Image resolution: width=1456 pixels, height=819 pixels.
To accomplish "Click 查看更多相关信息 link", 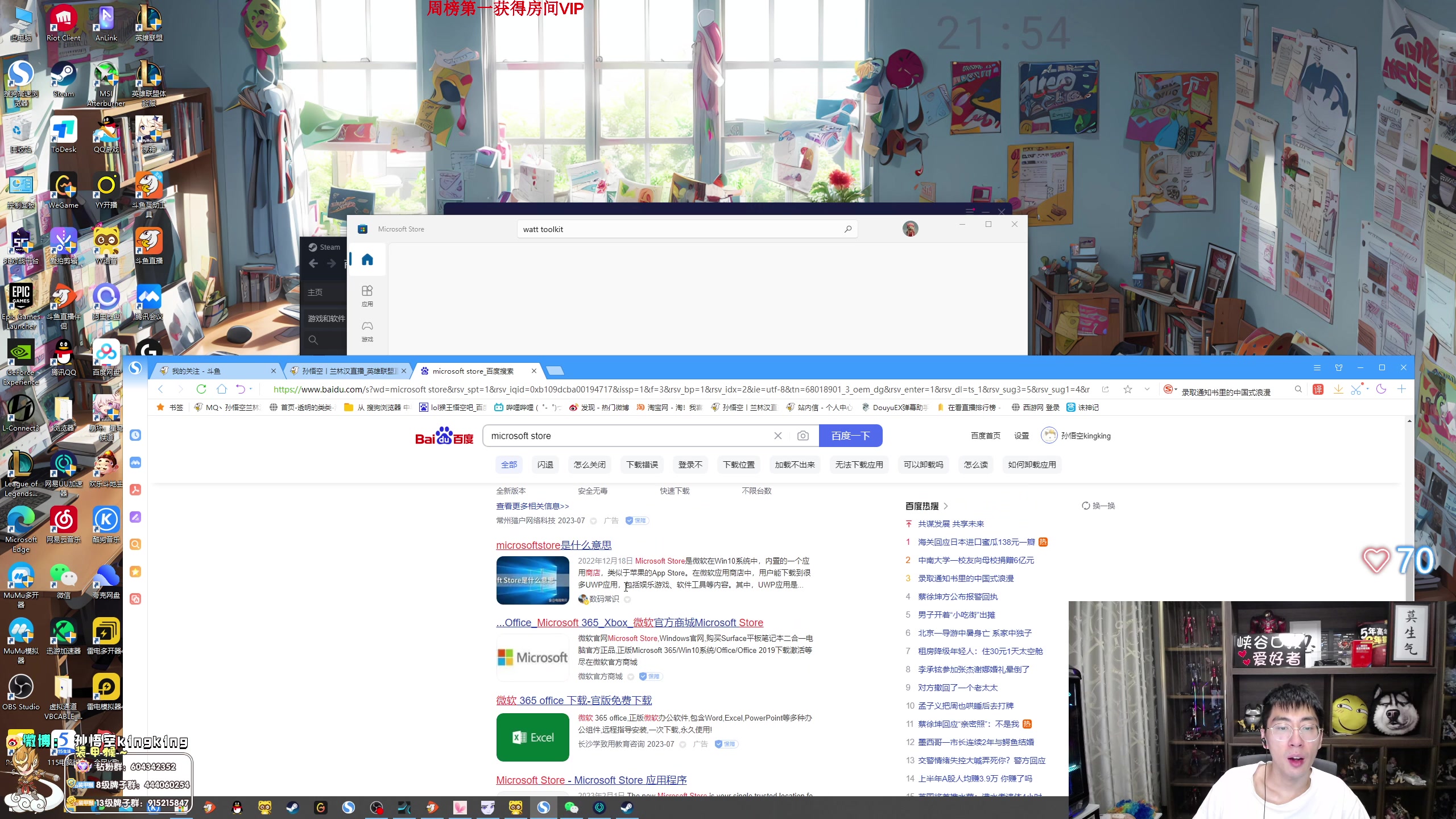I will pyautogui.click(x=532, y=506).
